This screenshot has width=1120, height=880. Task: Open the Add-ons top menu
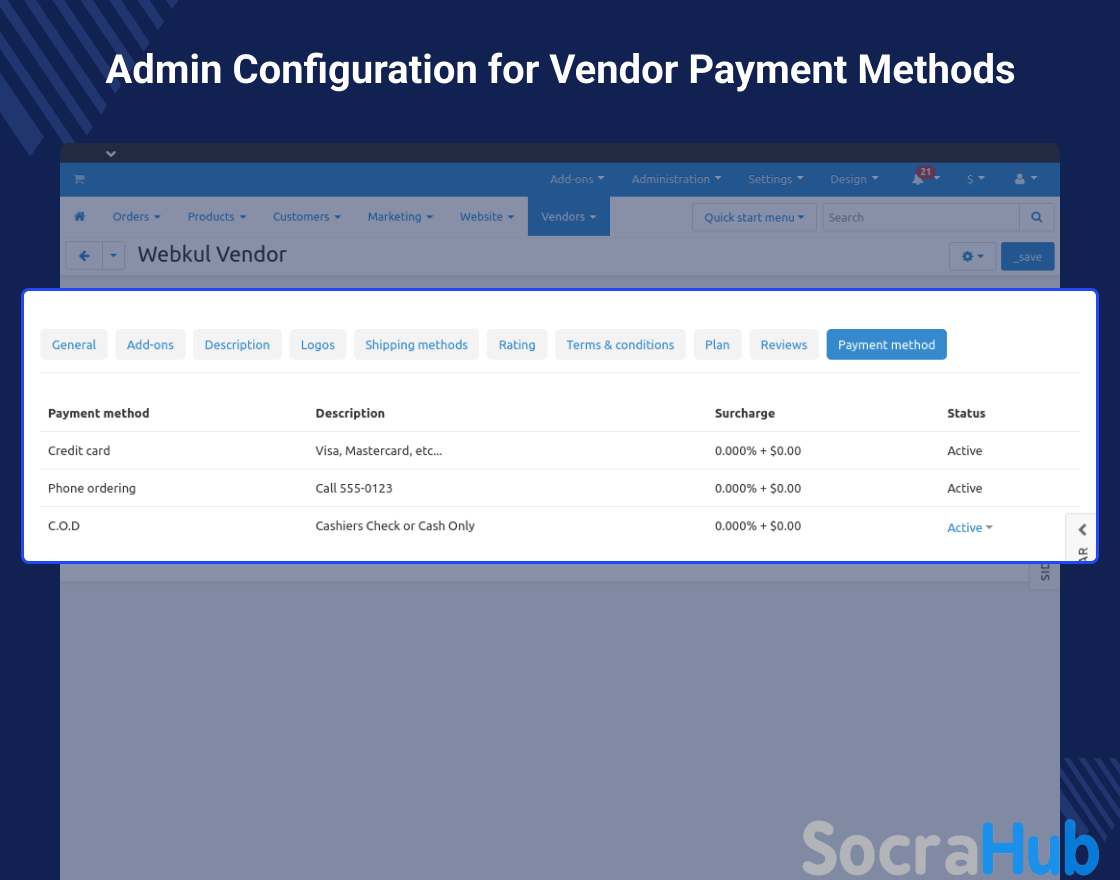[577, 179]
